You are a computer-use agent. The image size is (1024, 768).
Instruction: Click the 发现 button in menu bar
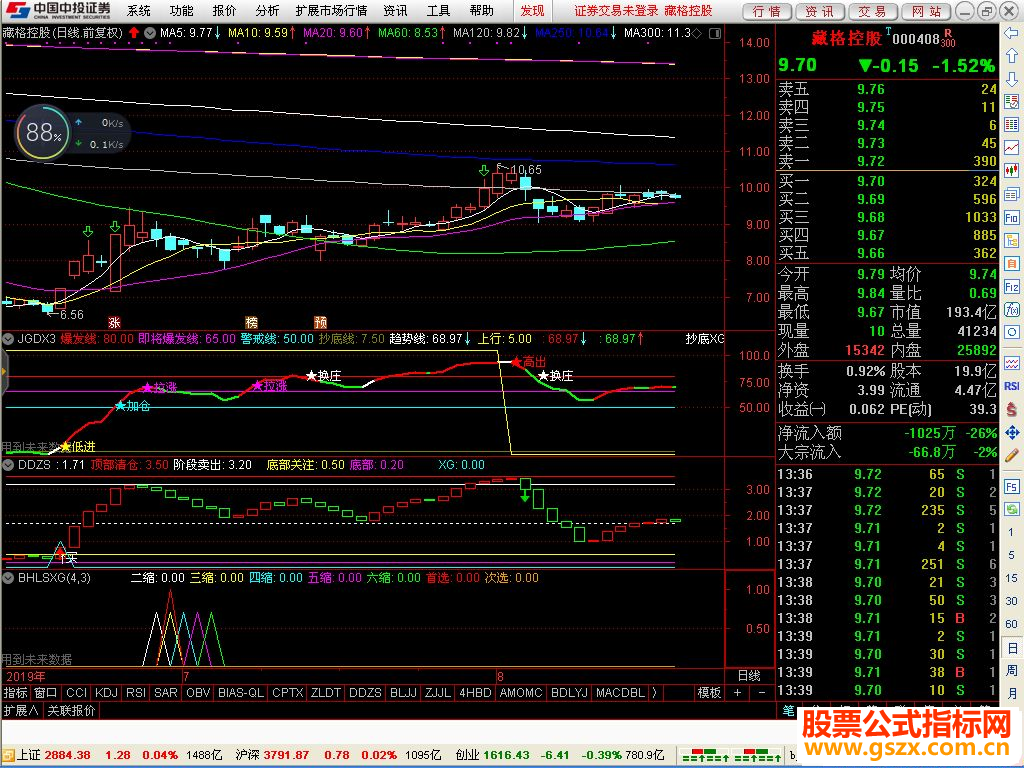tap(532, 10)
